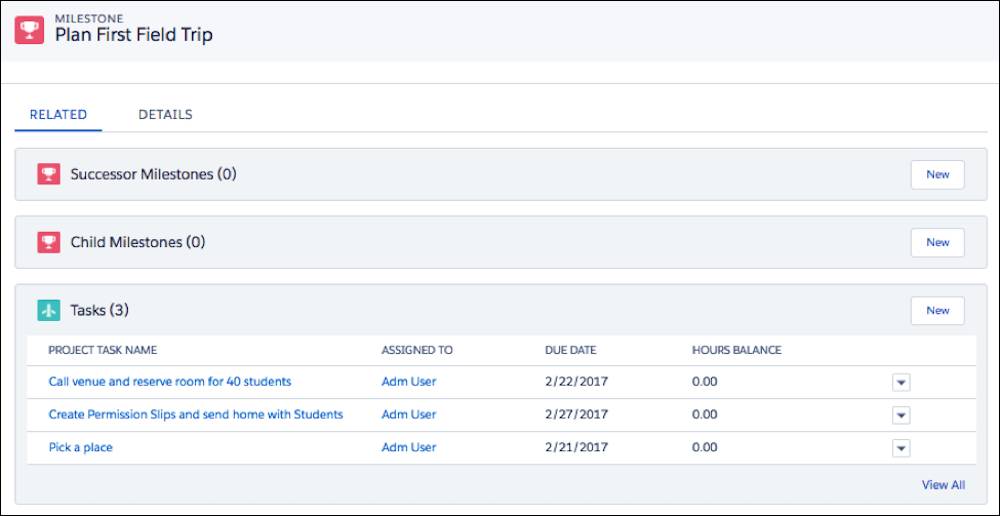Image resolution: width=1000 pixels, height=516 pixels.
Task: Click New in Successor Milestones section
Action: pos(938,175)
